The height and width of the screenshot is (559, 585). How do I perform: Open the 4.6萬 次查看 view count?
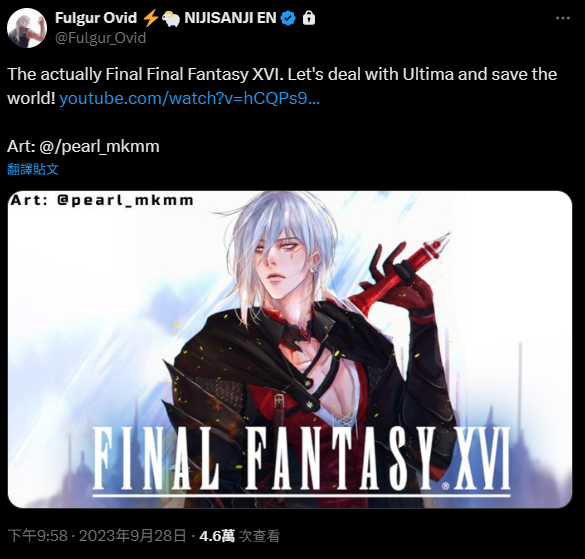point(240,536)
